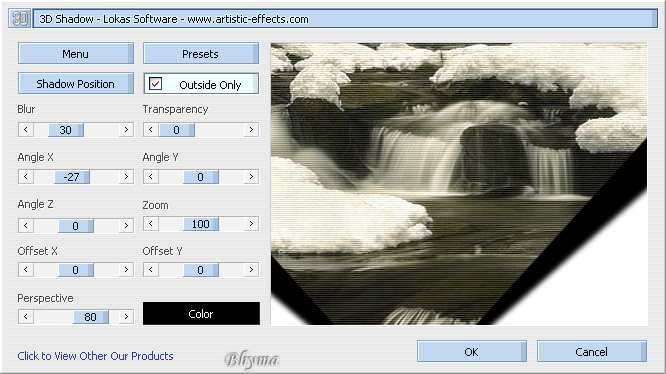Increase Angle X with right arrow

tap(126, 177)
